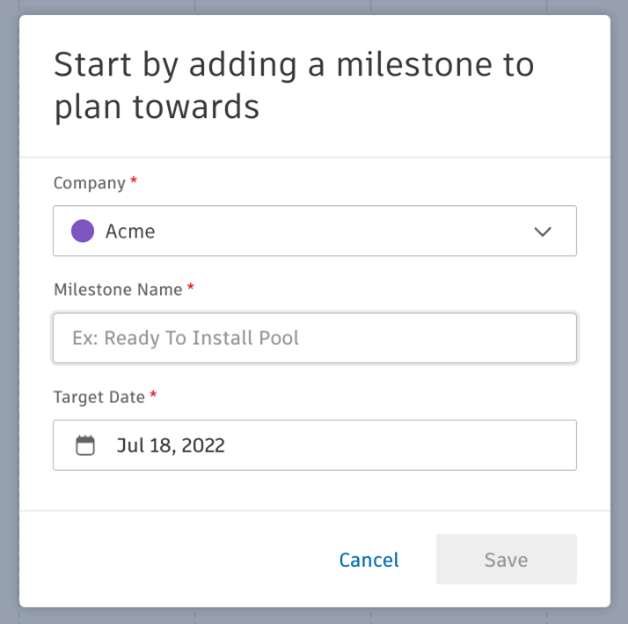Click the Jul 18, 2022 date text
The width and height of the screenshot is (628, 624).
(171, 445)
